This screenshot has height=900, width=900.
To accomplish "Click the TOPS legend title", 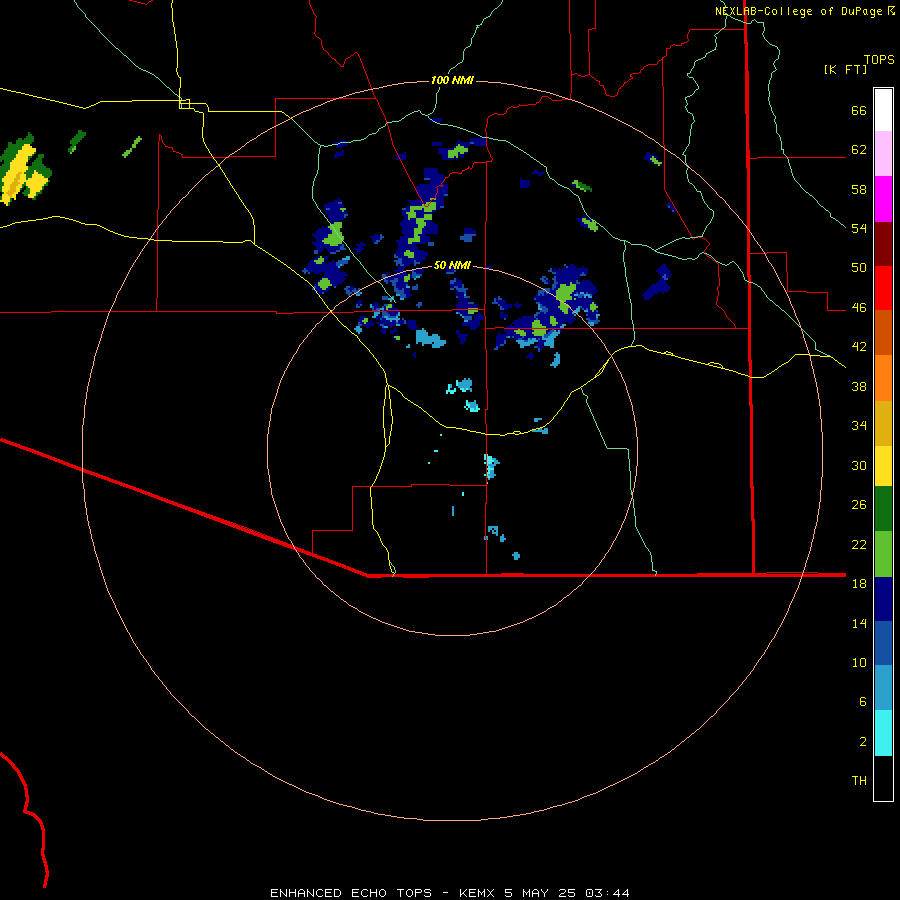I will (x=879, y=60).
